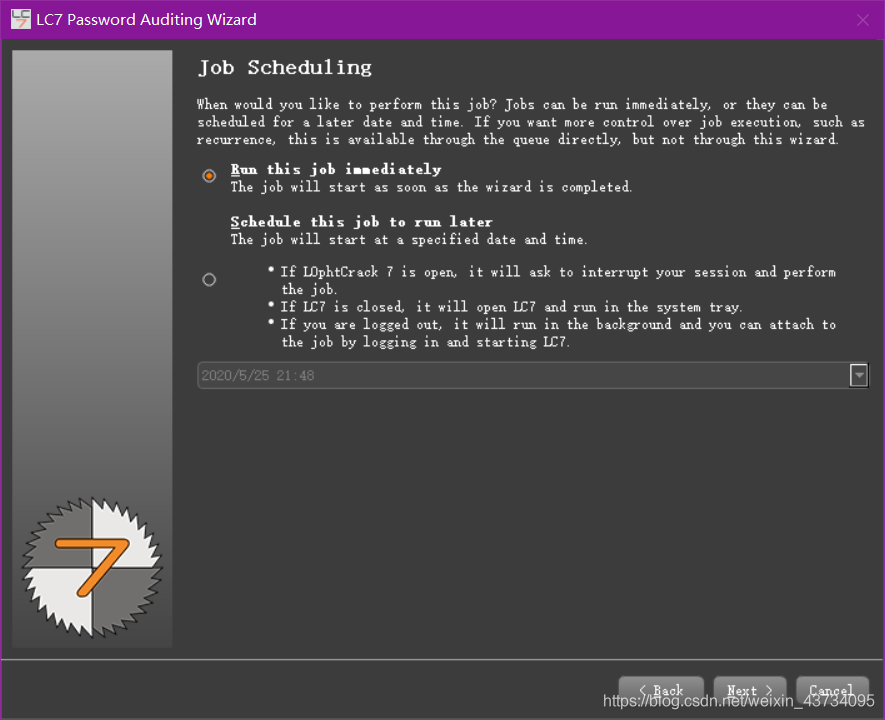This screenshot has height=720, width=885.
Task: Select the Schedule this job later radio button
Action: (209, 280)
